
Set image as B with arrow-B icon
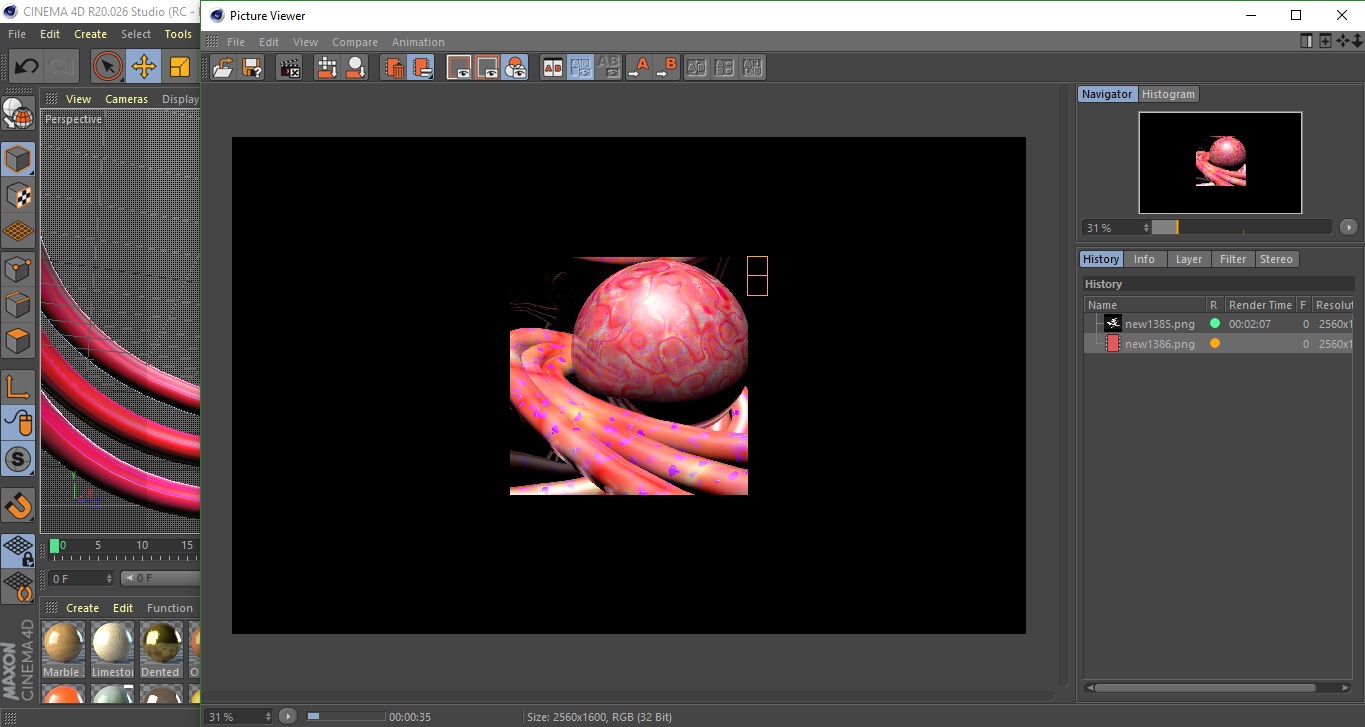(x=666, y=67)
